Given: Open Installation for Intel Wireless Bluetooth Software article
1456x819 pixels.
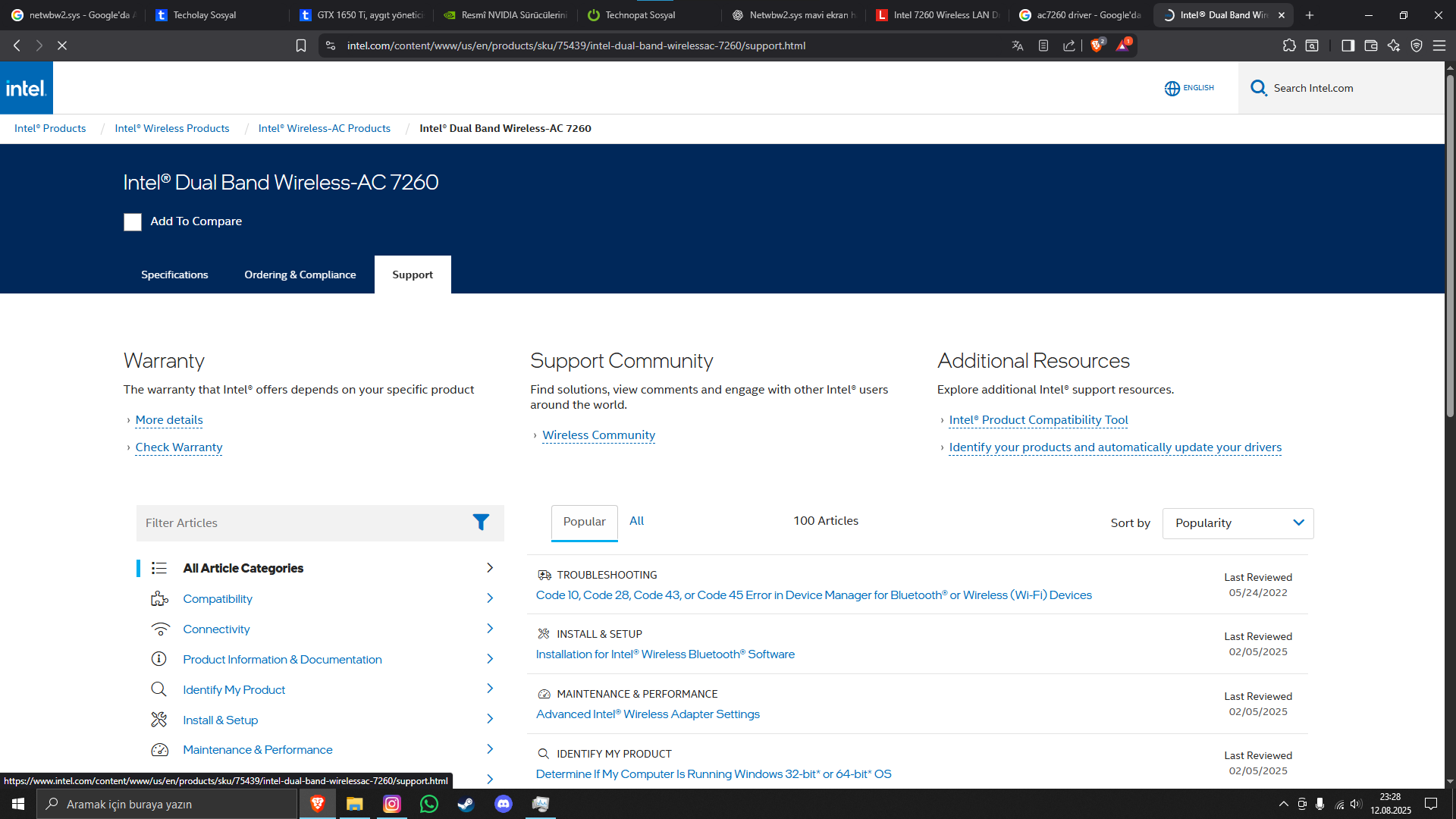Looking at the screenshot, I should 665,654.
